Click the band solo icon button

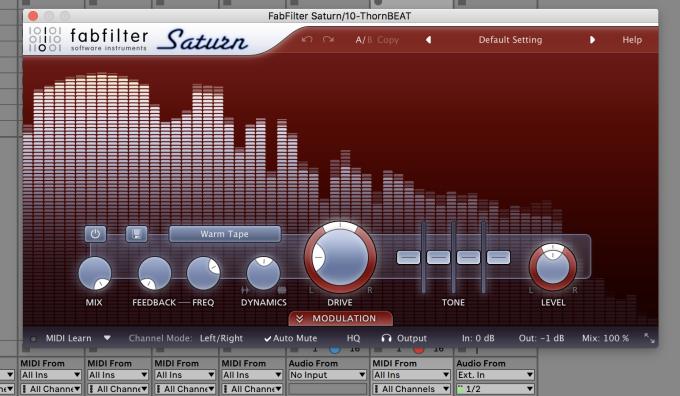point(137,234)
